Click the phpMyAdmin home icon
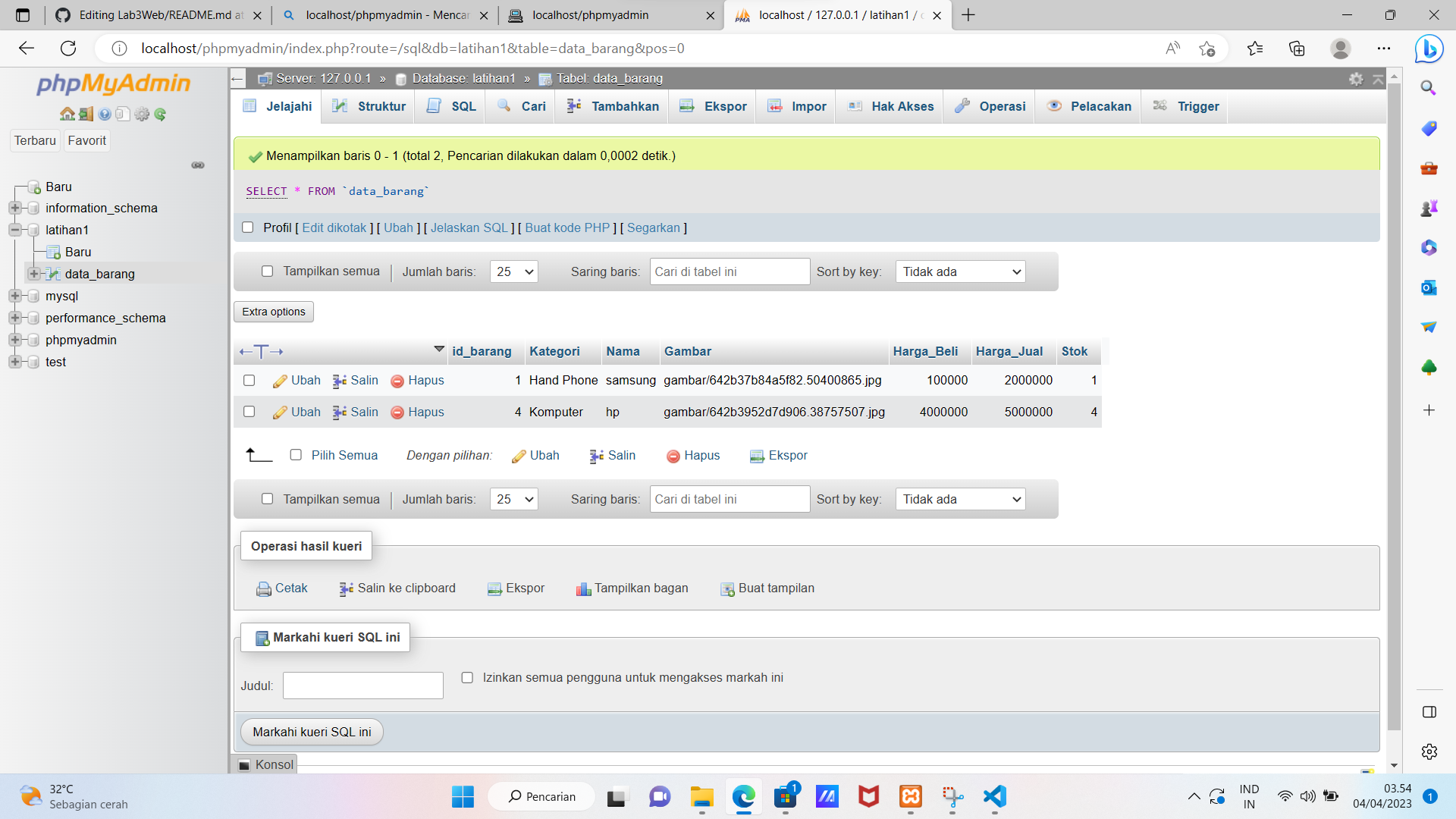Screen dimensions: 1456x819 click(x=67, y=115)
